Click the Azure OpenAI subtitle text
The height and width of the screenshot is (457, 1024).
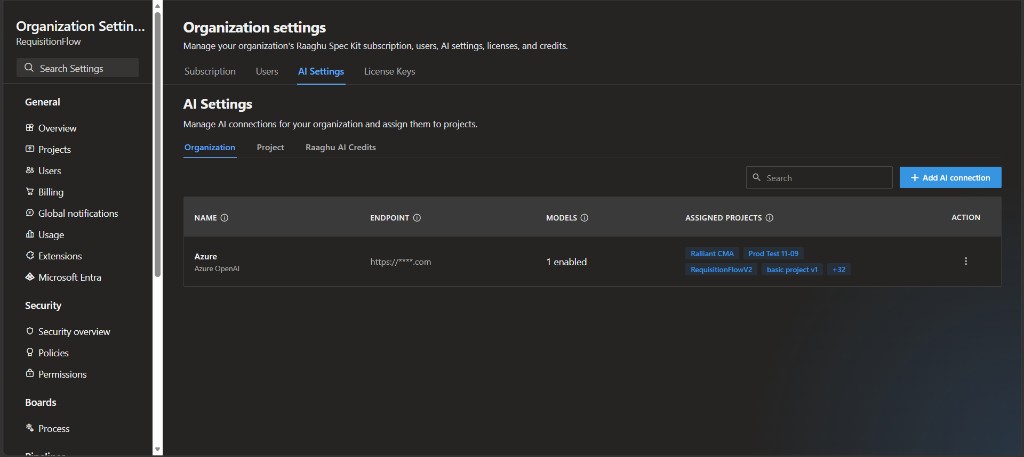217,268
